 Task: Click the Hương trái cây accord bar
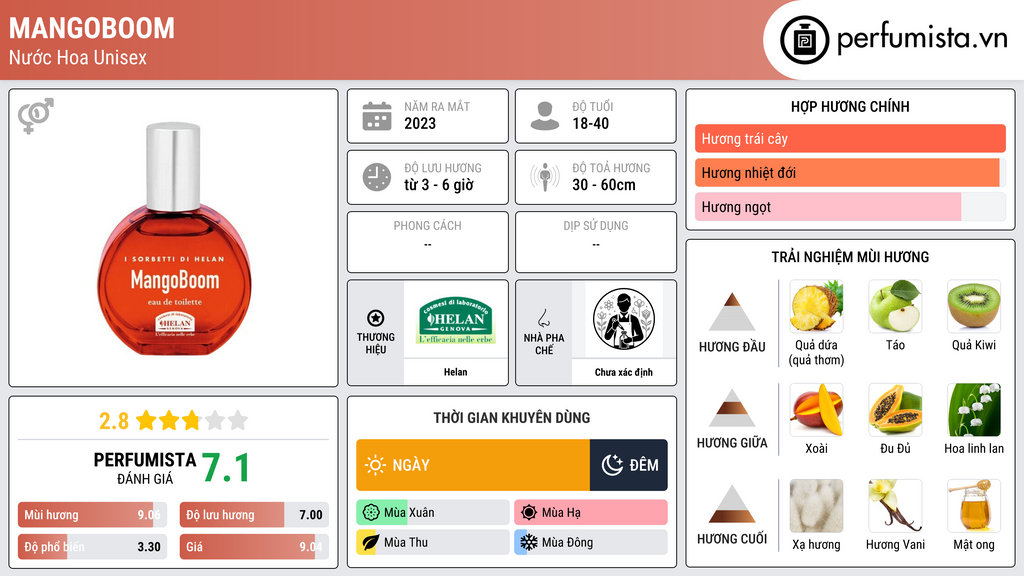(850, 138)
